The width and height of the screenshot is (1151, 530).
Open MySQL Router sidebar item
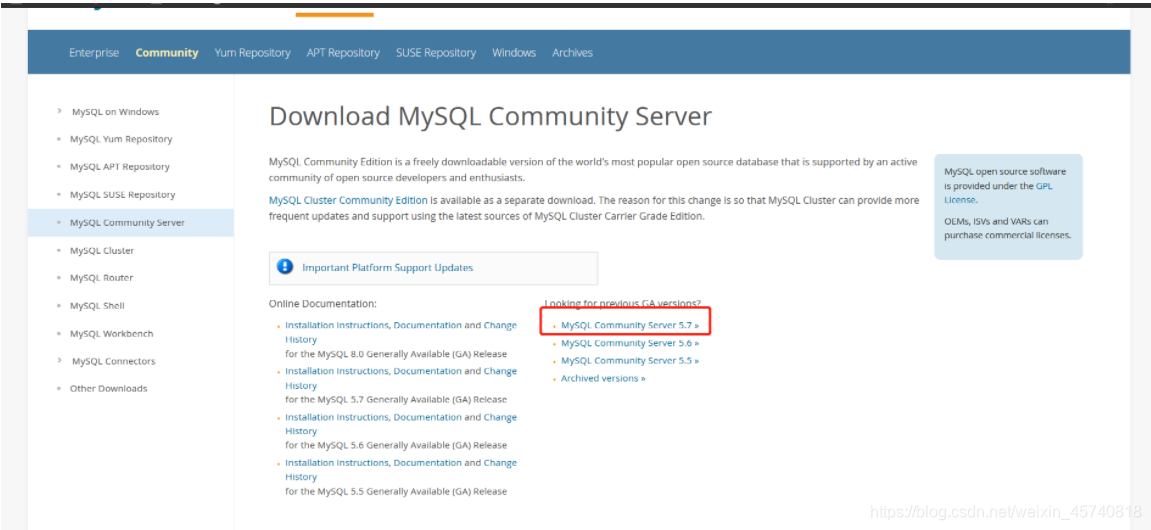(101, 277)
